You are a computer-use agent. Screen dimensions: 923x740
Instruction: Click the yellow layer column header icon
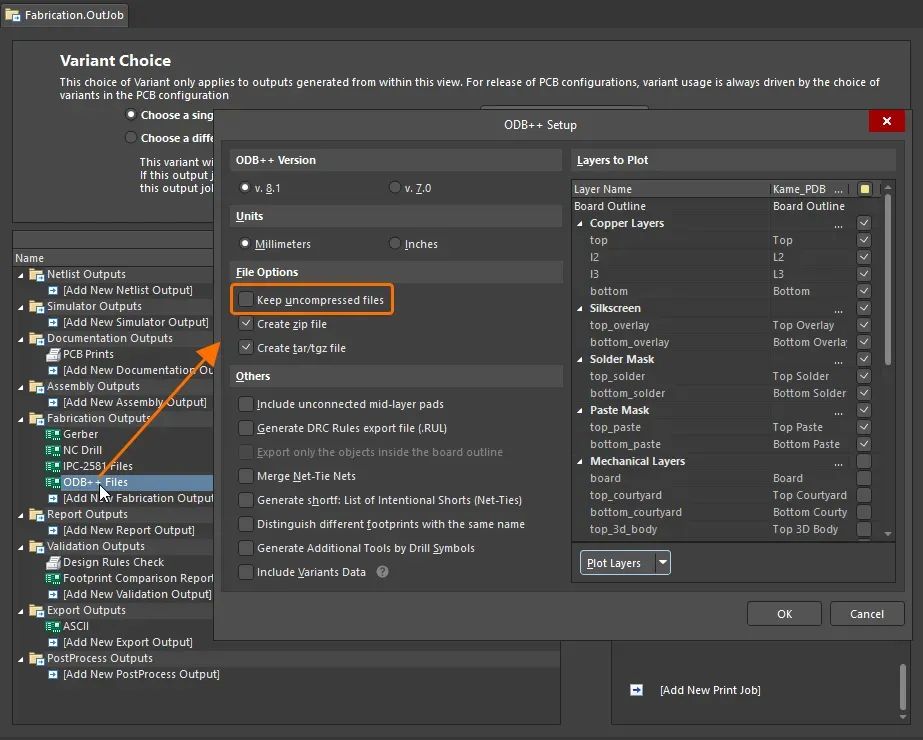(865, 189)
